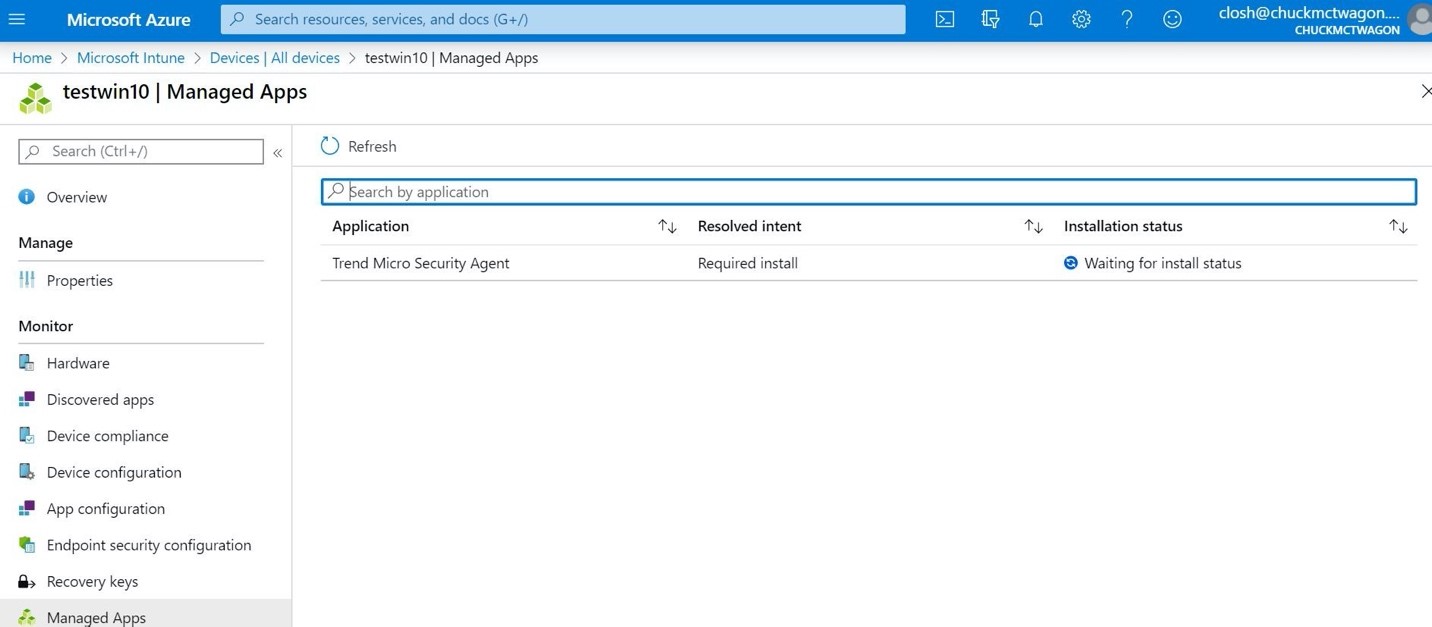
Task: Click the Trend Micro Security Agent row
Action: (869, 263)
